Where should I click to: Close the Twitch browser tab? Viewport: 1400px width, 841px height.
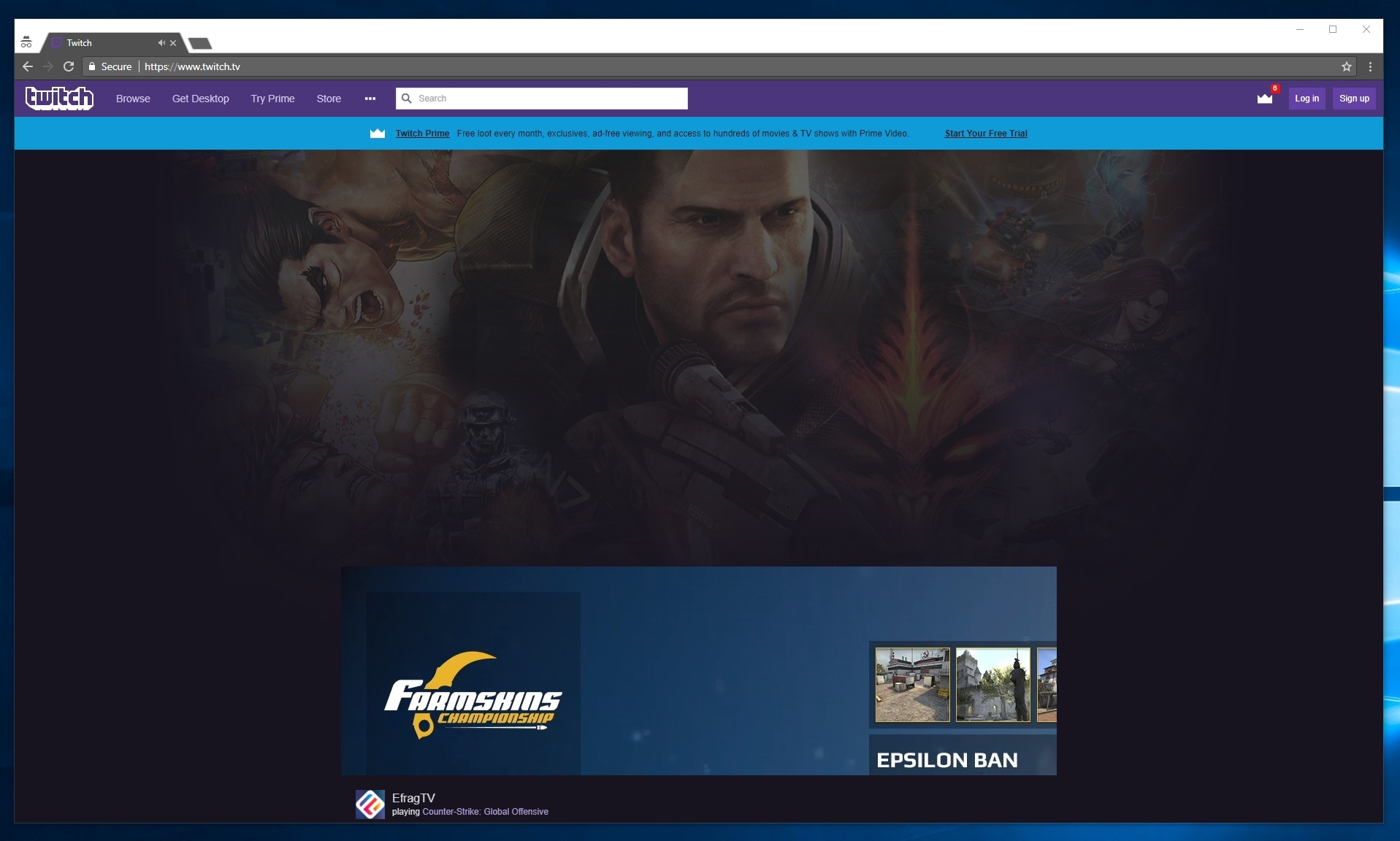[173, 43]
